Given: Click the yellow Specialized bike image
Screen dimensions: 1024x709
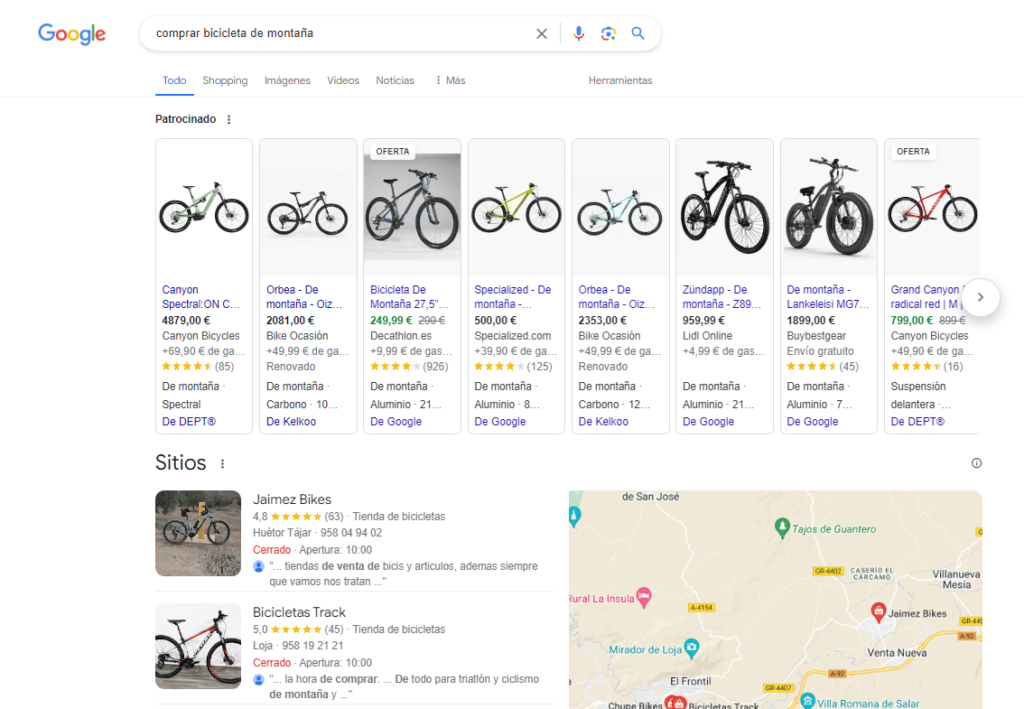Looking at the screenshot, I should tap(517, 208).
